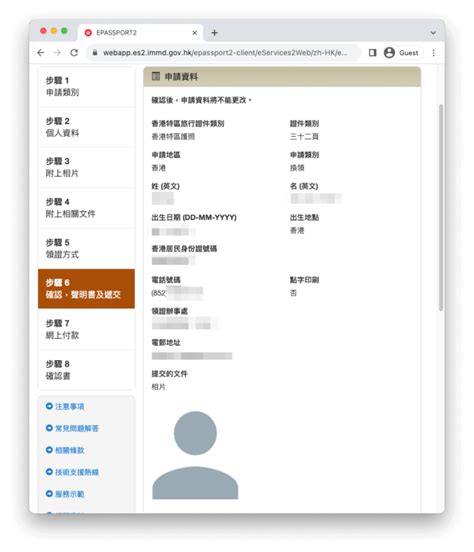Close the EPASSPORT2 tab

(195, 33)
